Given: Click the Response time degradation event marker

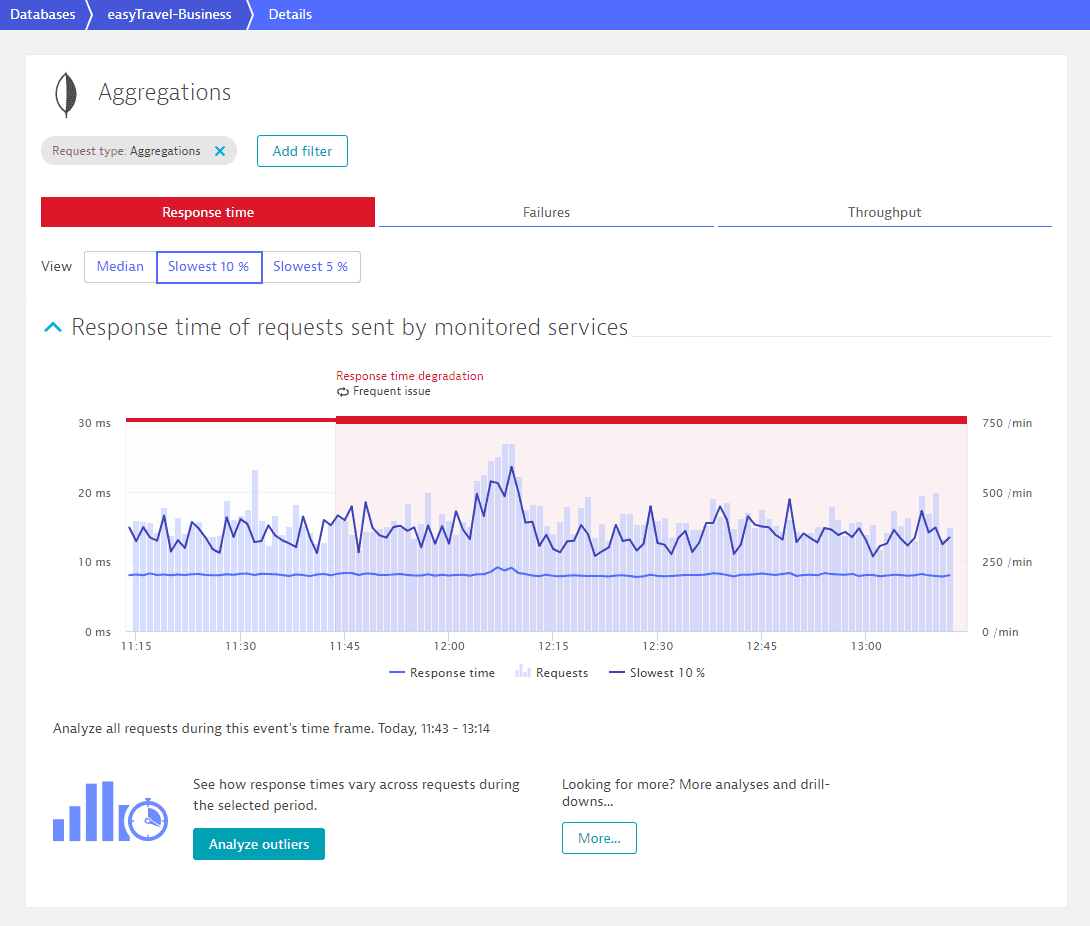Looking at the screenshot, I should pos(409,376).
